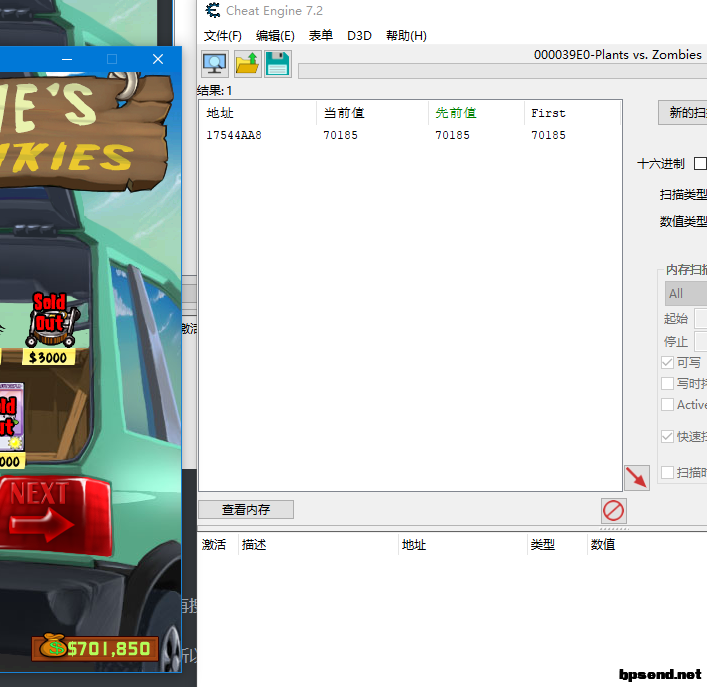This screenshot has width=707, height=687.
Task: Open the Cheat Engine logo icon in the title bar
Action: point(213,10)
